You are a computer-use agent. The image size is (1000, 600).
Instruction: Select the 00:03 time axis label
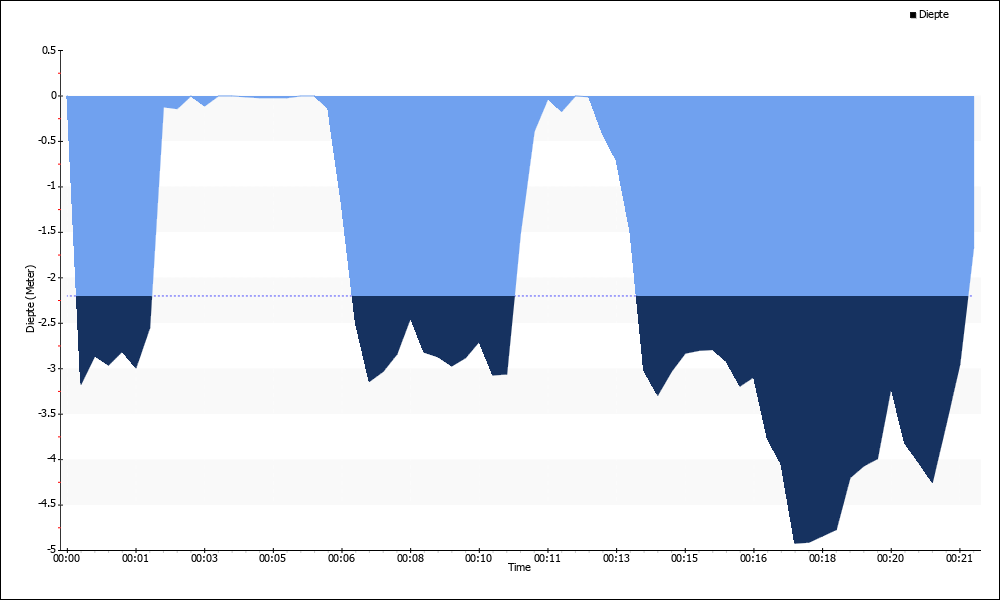[204, 559]
